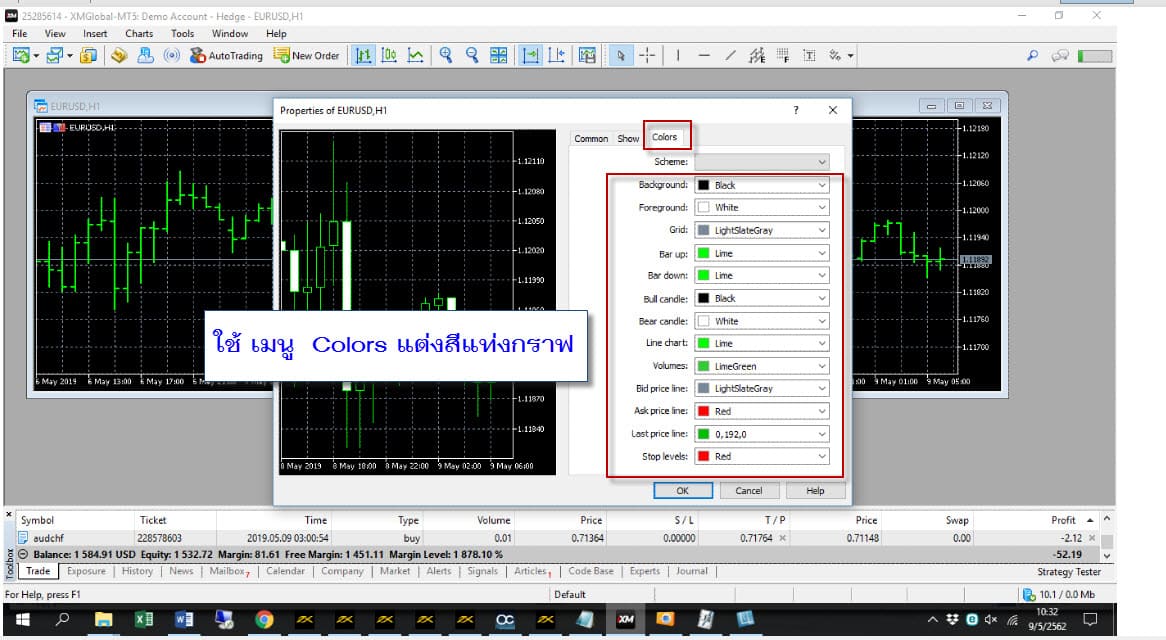The width and height of the screenshot is (1166, 640).
Task: Switch chart to line chart icon
Action: 414,56
